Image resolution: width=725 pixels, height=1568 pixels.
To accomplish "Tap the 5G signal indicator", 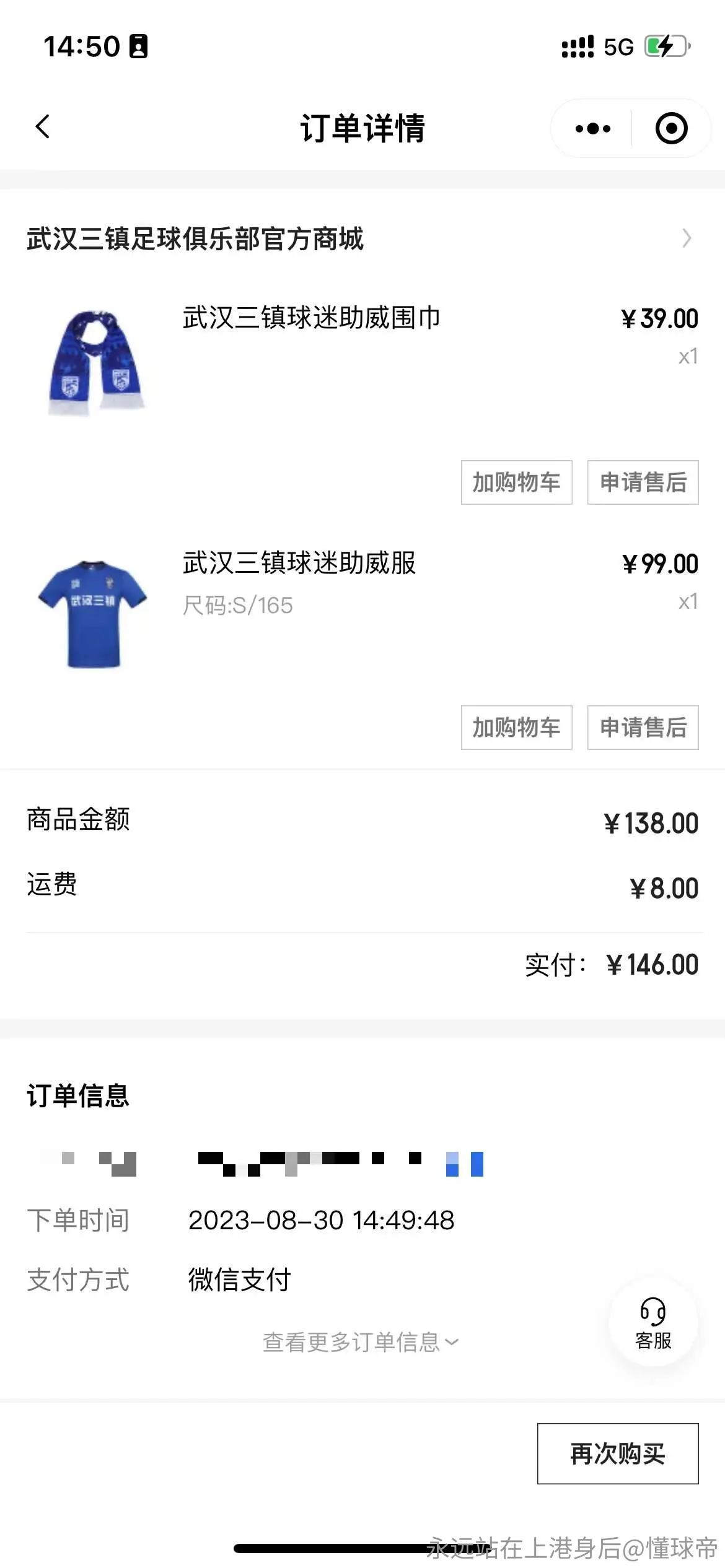I will [x=618, y=47].
